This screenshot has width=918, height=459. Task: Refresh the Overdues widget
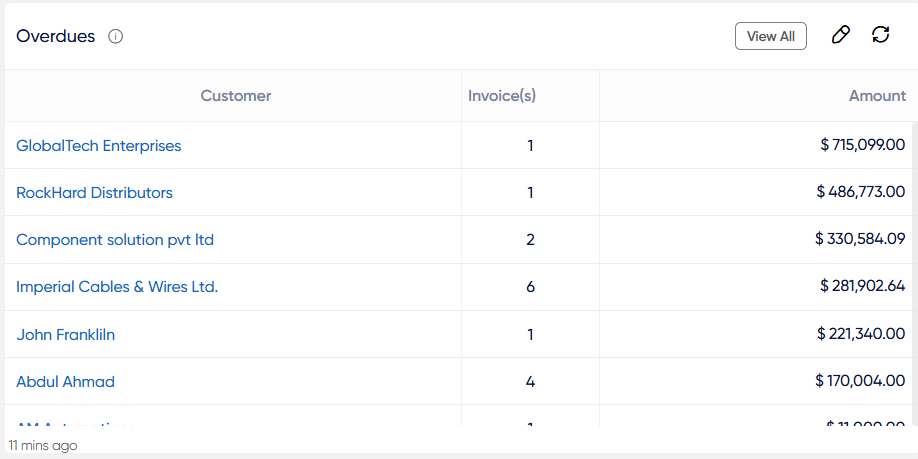pyautogui.click(x=881, y=35)
